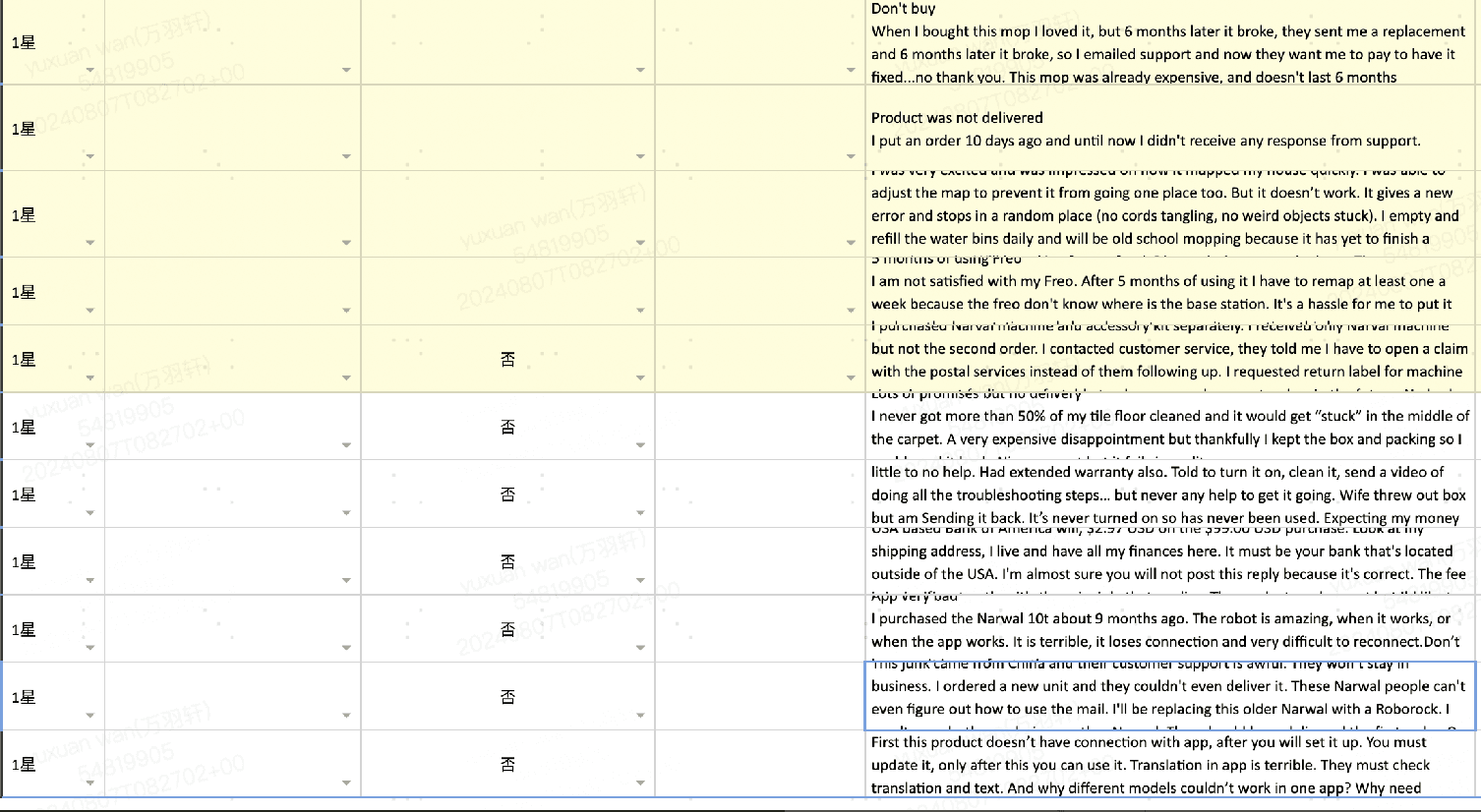Open the 1星 dropdown arrow in the "not satisfied with my Freo" row
The image size is (1481, 812).
pyautogui.click(x=90, y=311)
